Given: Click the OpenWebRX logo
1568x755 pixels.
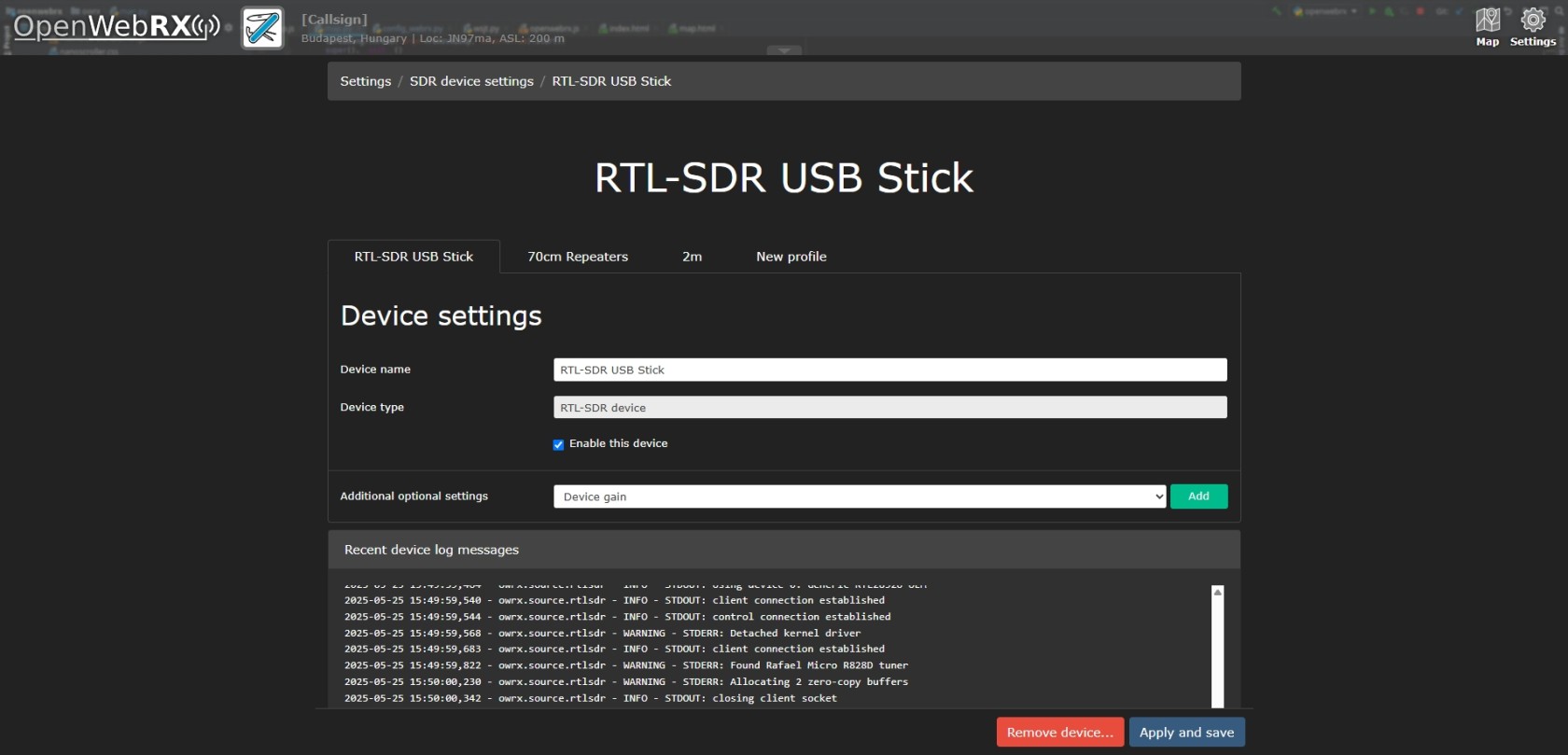Looking at the screenshot, I should tap(117, 26).
